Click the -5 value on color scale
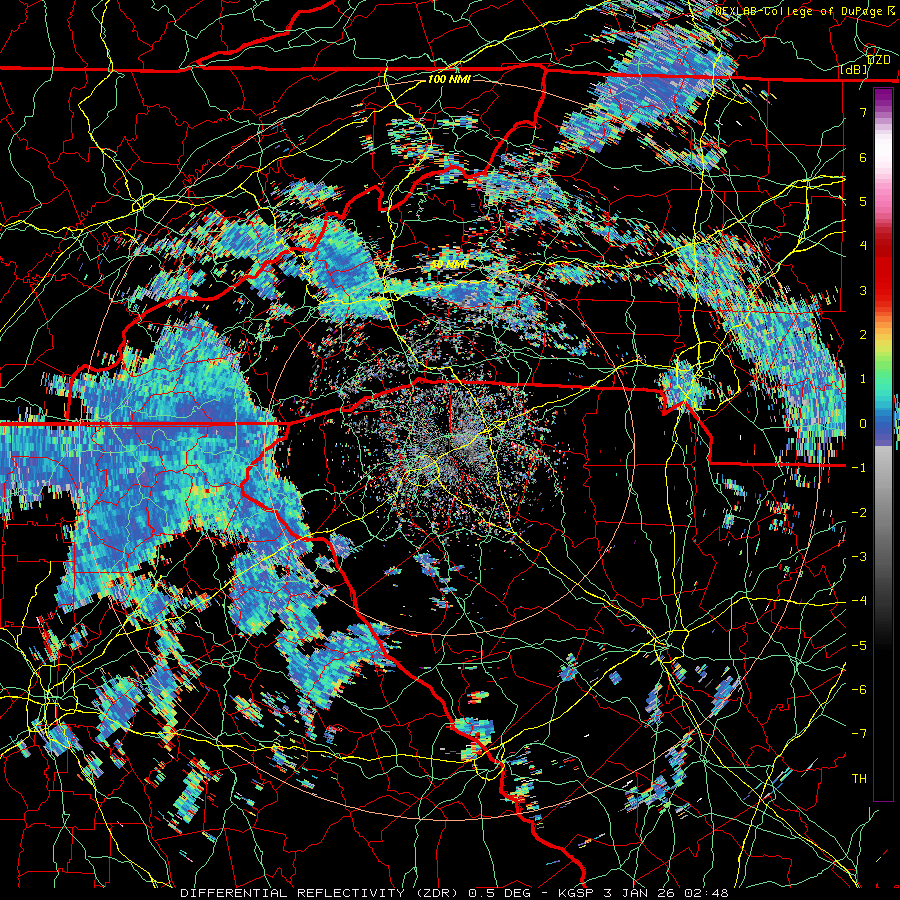Screen dimensions: 900x900 [x=858, y=646]
